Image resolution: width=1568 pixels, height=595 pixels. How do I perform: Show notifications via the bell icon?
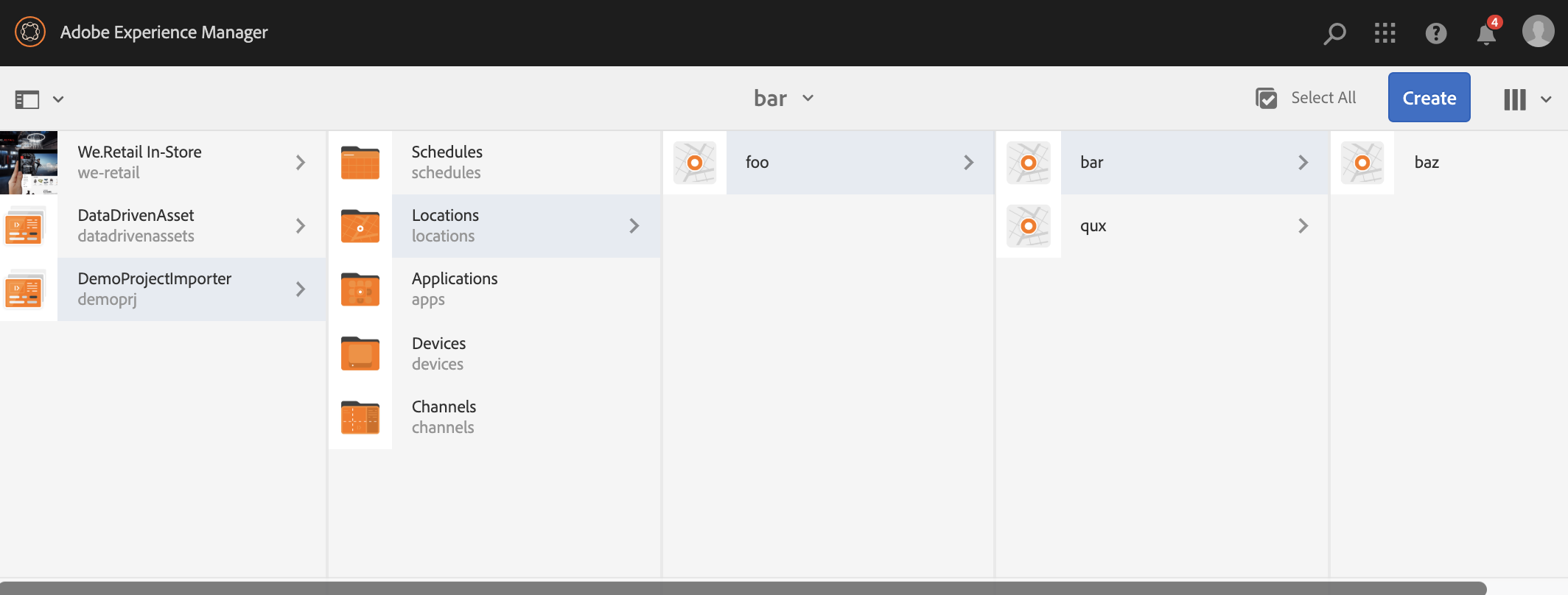(1487, 34)
